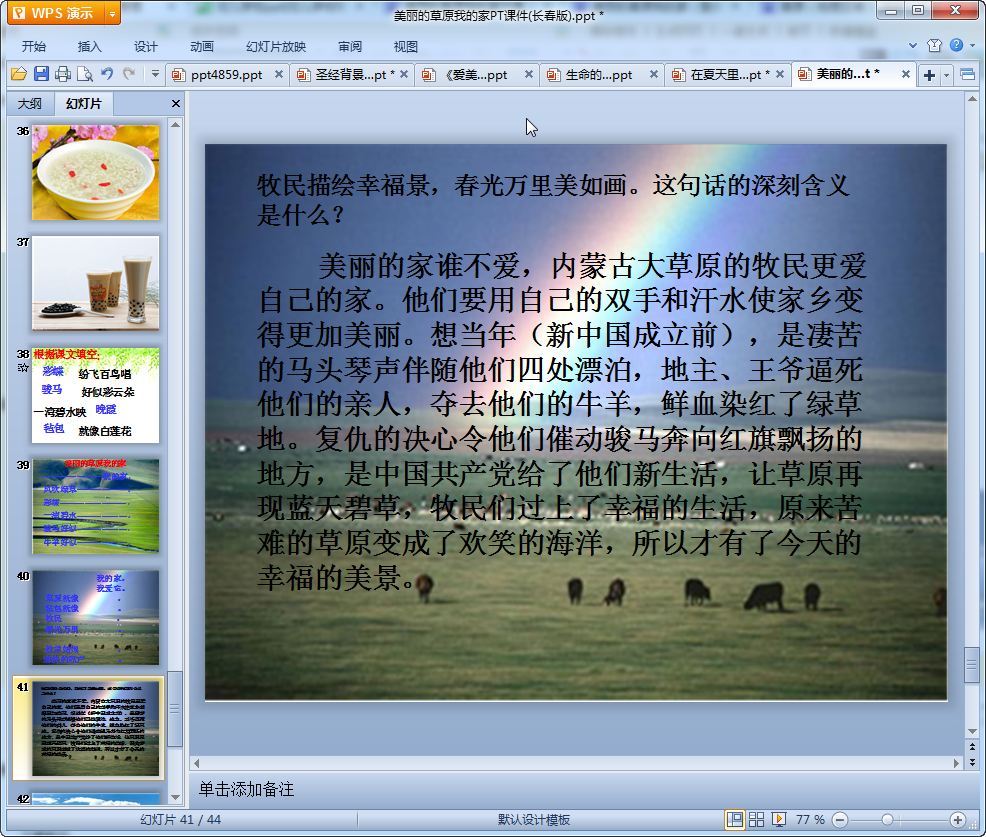
Task: Click the zoom slider handle
Action: point(887,820)
